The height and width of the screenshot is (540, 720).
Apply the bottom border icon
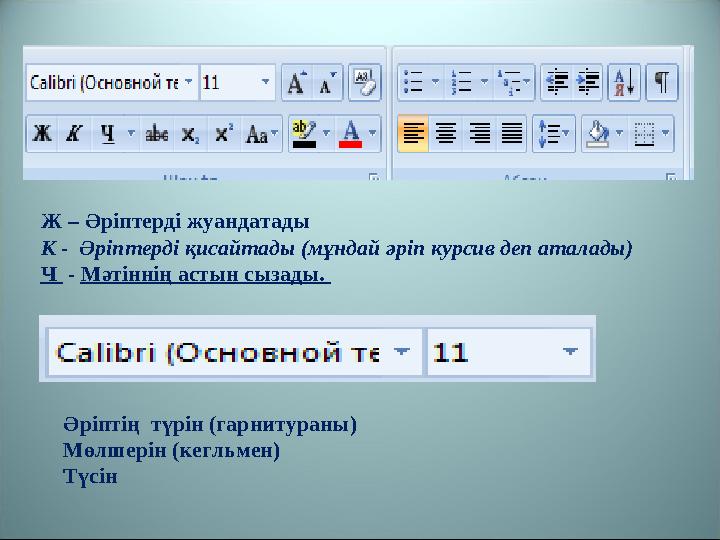(644, 134)
